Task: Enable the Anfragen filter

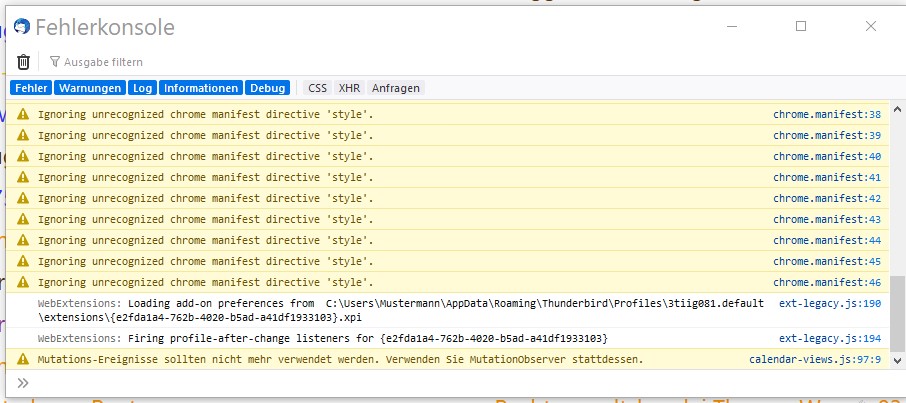Action: [x=396, y=88]
